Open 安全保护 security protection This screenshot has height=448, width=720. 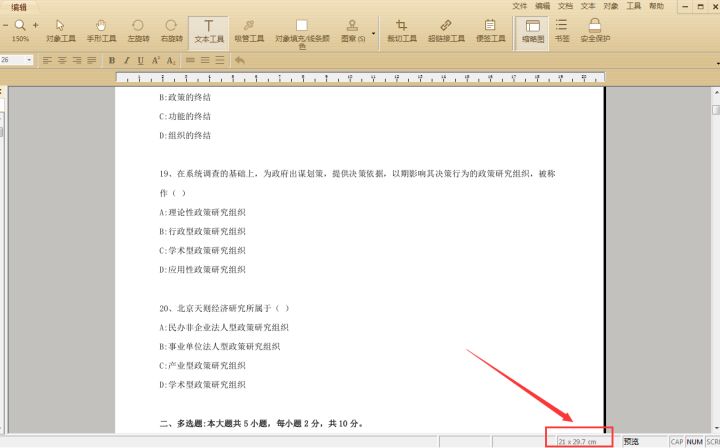click(x=595, y=31)
